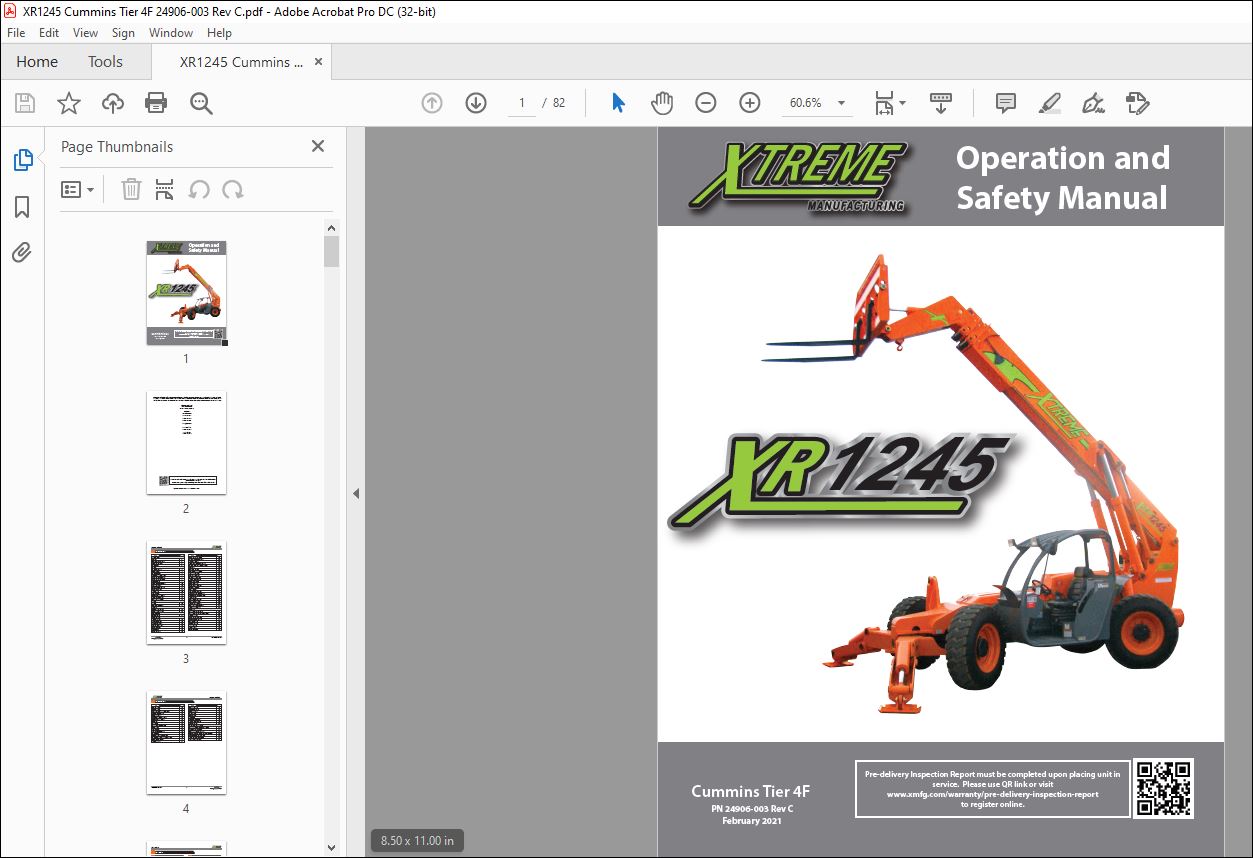Switch to the Home tab
Image resolution: width=1253 pixels, height=858 pixels.
click(x=37, y=62)
